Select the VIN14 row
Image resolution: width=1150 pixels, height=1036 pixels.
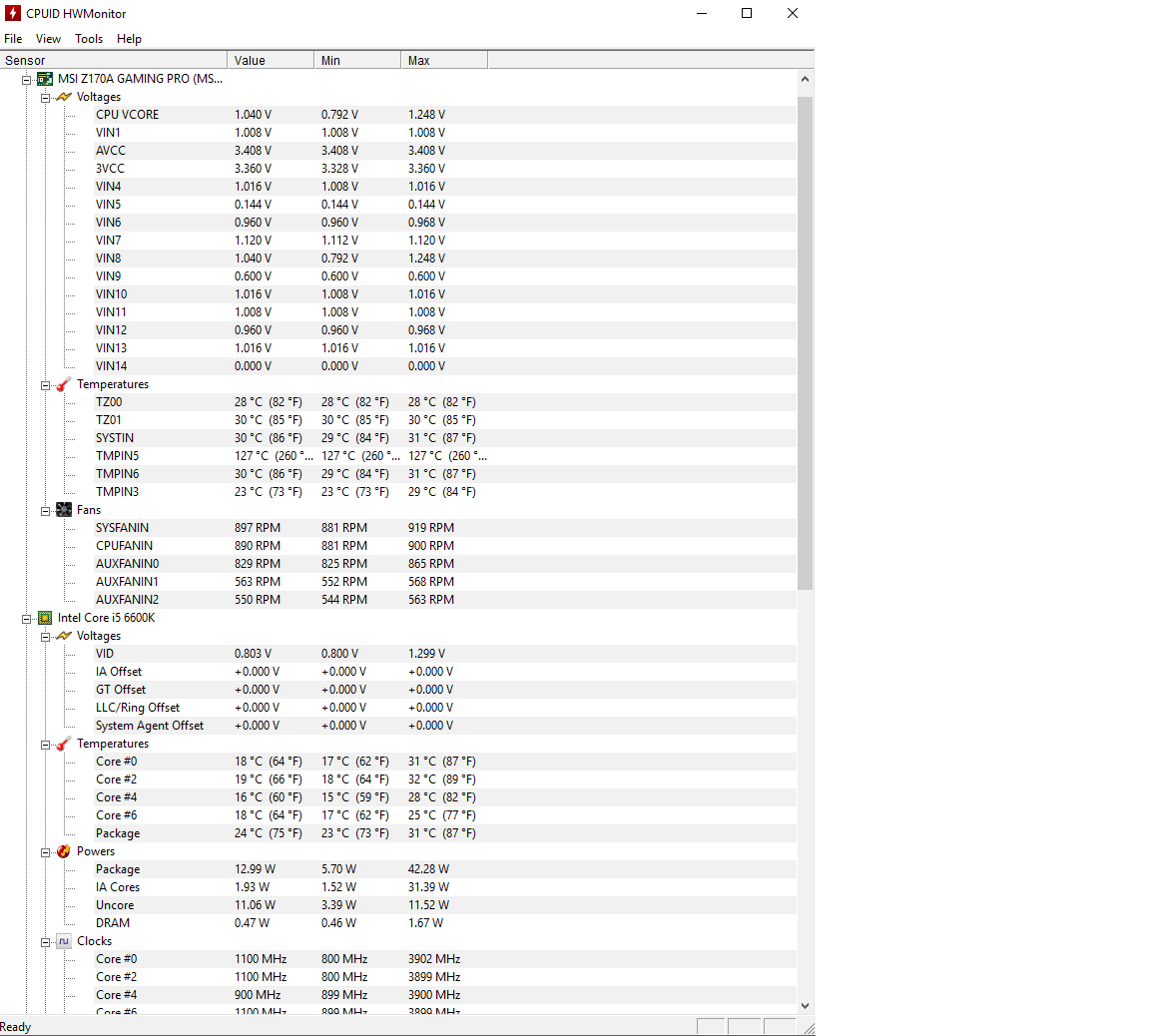click(x=445, y=366)
